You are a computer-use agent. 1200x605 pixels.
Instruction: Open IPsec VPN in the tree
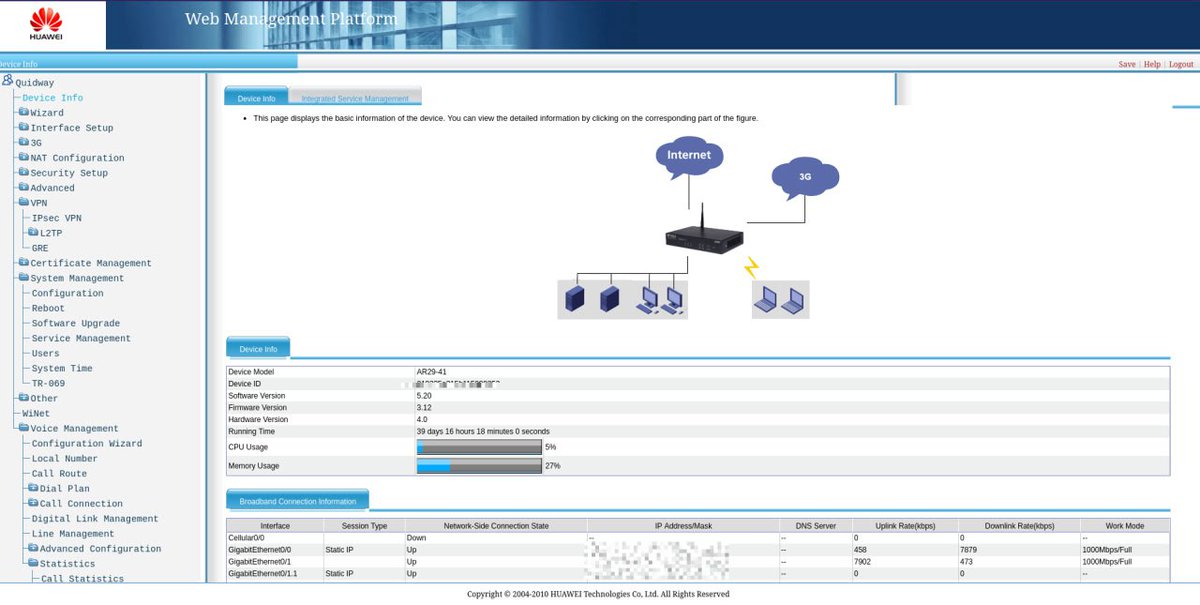(57, 218)
